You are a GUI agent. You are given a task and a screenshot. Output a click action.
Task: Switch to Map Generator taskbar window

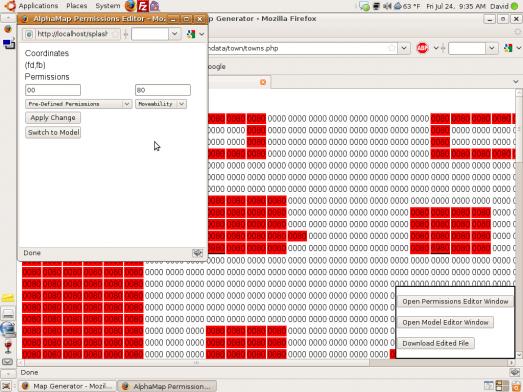pyautogui.click(x=67, y=386)
